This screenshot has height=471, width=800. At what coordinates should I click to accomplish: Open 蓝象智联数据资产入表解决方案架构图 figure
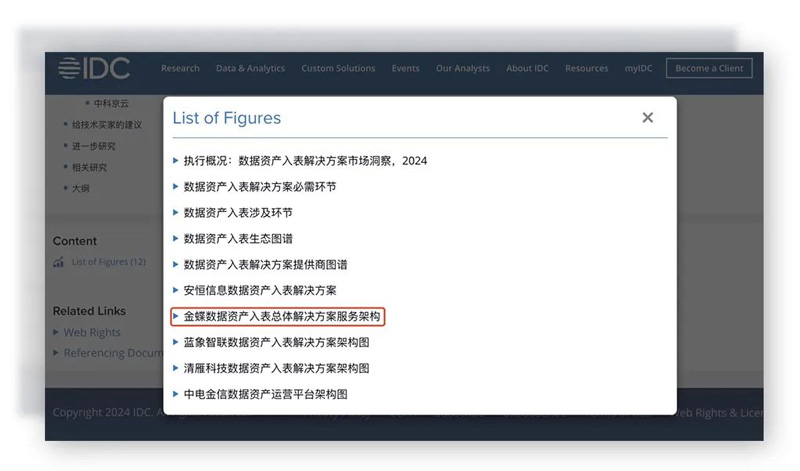coord(276,342)
